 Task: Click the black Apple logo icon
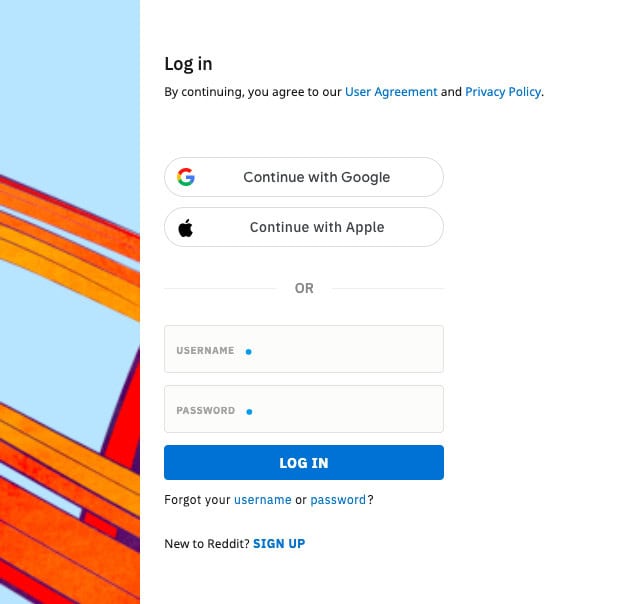pos(186,228)
